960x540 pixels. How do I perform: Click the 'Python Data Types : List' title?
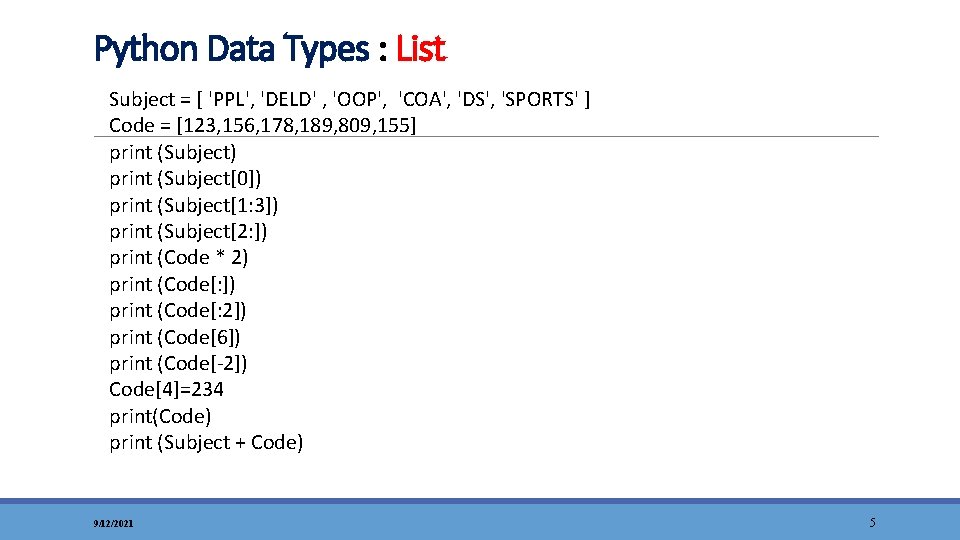point(270,49)
